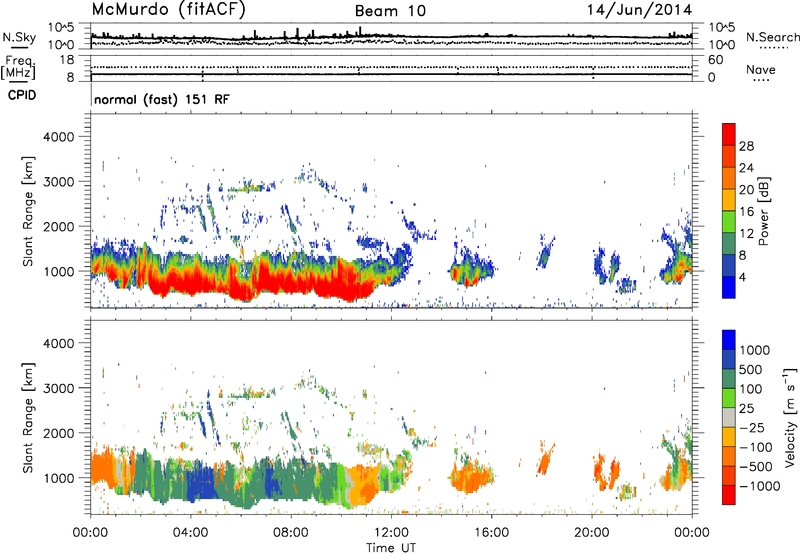The width and height of the screenshot is (800, 554).
Task: Select the Beam 10 heading
Action: click(x=390, y=11)
